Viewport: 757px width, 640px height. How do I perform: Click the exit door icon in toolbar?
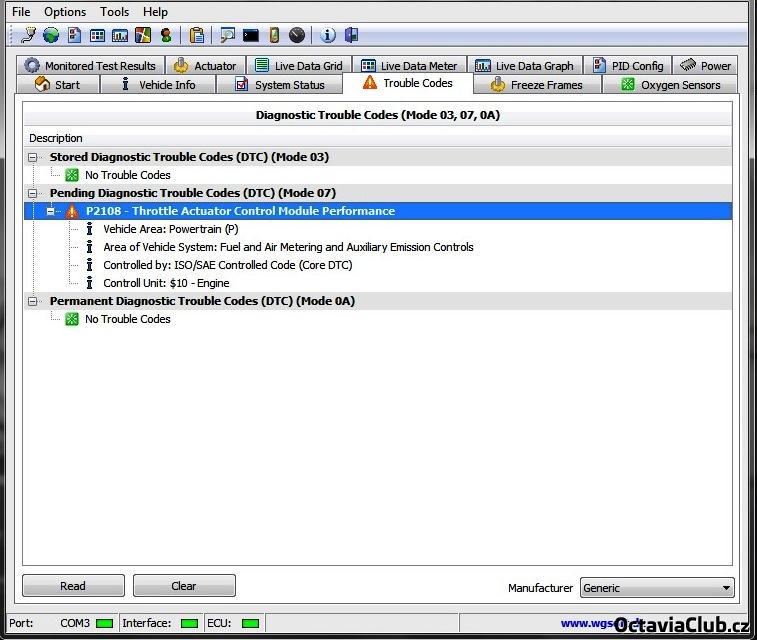[x=351, y=36]
